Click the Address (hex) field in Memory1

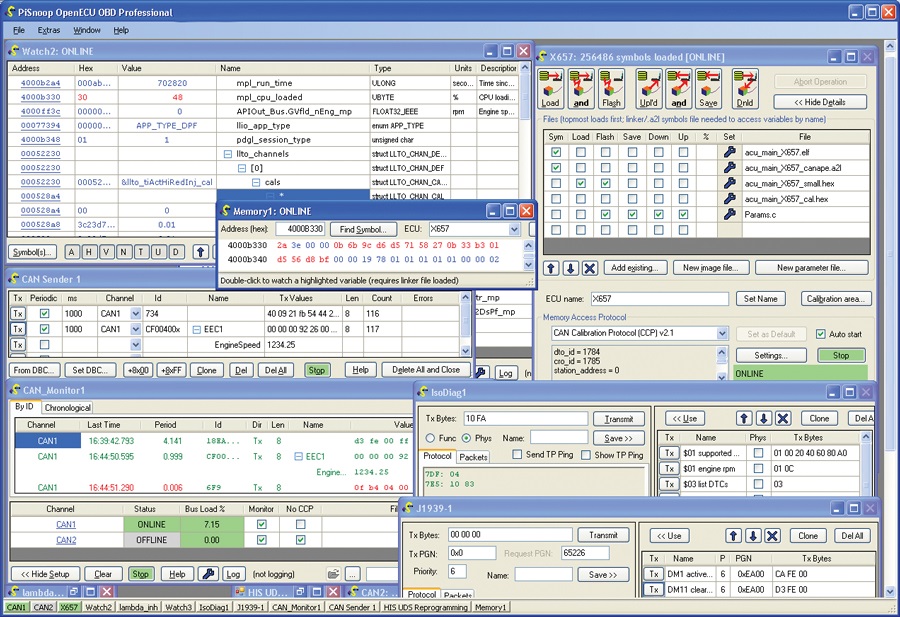coord(300,229)
